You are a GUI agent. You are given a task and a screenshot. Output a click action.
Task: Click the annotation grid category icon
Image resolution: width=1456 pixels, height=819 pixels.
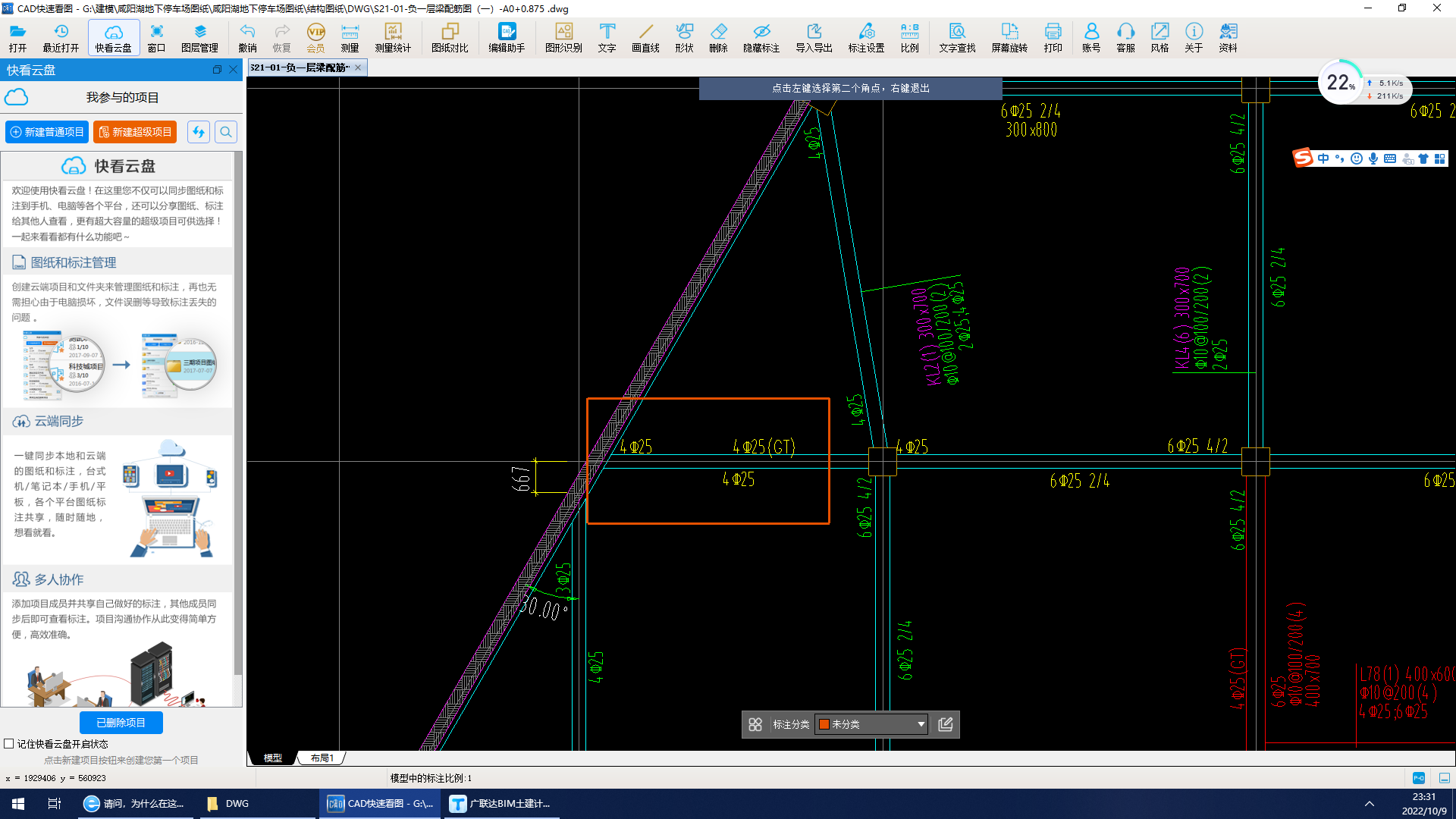click(x=755, y=724)
